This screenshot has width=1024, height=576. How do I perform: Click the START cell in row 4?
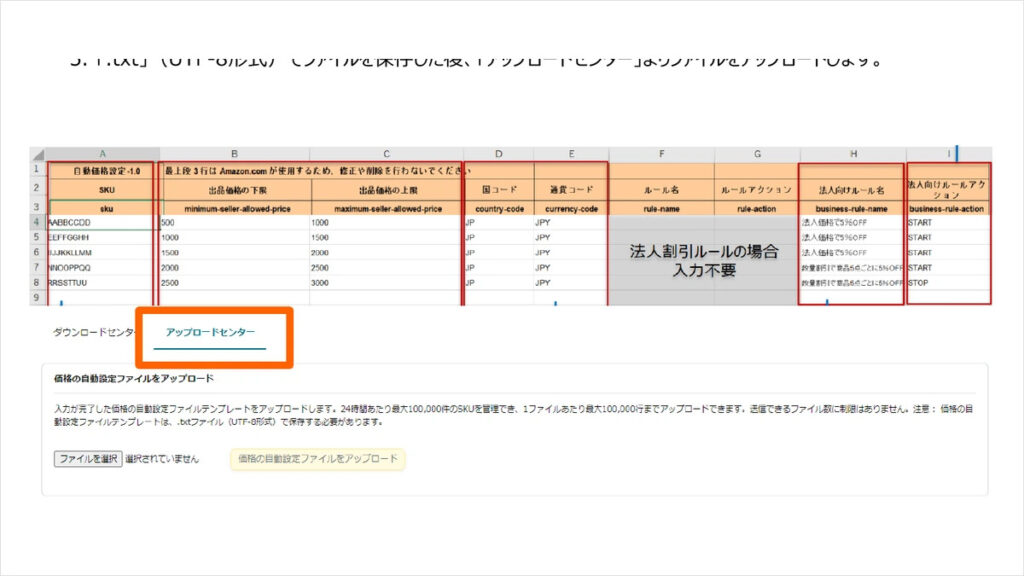[x=947, y=223]
